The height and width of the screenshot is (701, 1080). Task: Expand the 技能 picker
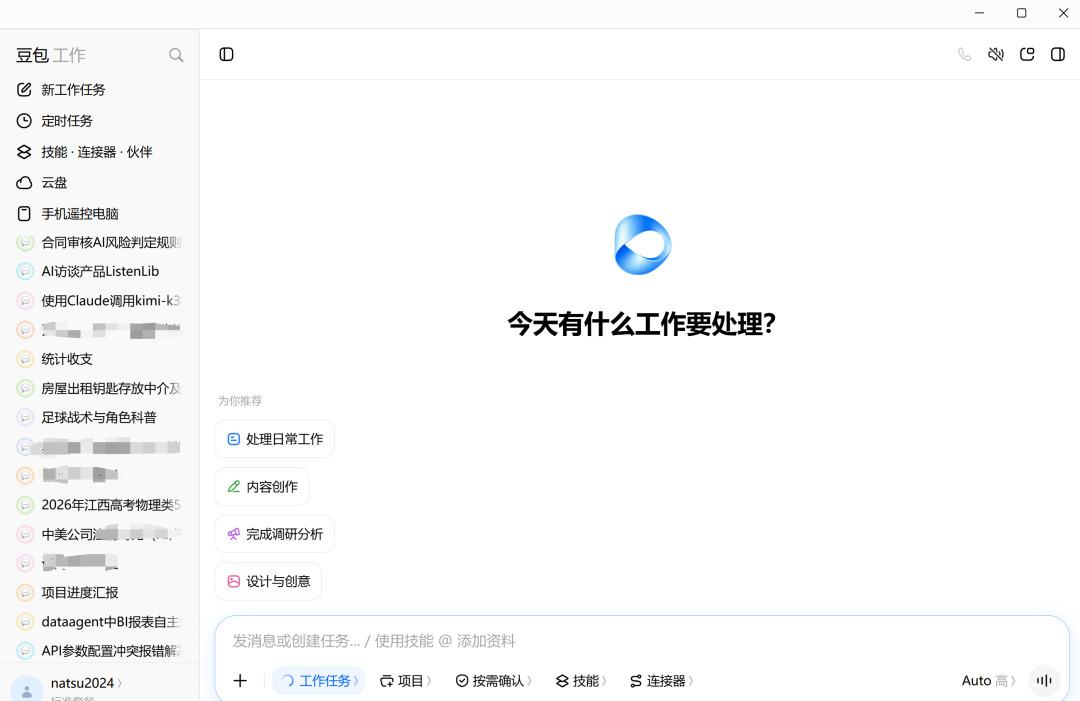[x=581, y=681]
